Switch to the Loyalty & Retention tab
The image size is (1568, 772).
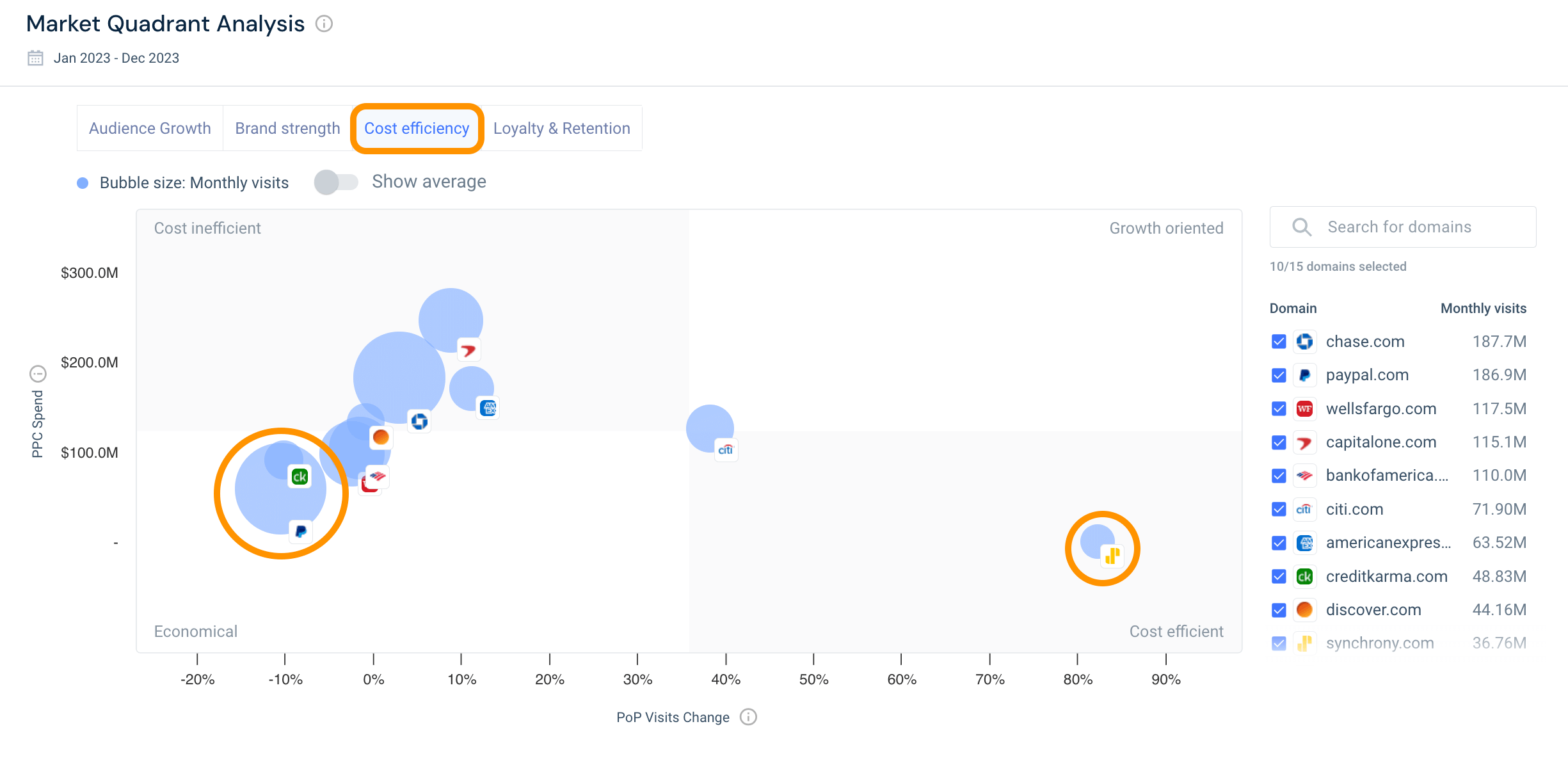561,129
